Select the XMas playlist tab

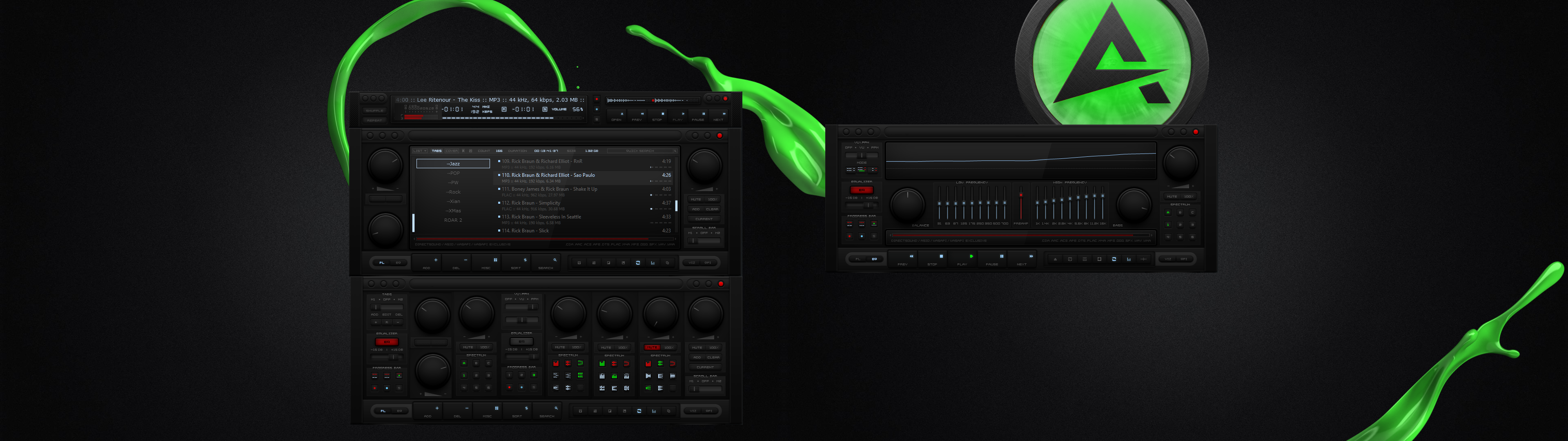(x=454, y=211)
